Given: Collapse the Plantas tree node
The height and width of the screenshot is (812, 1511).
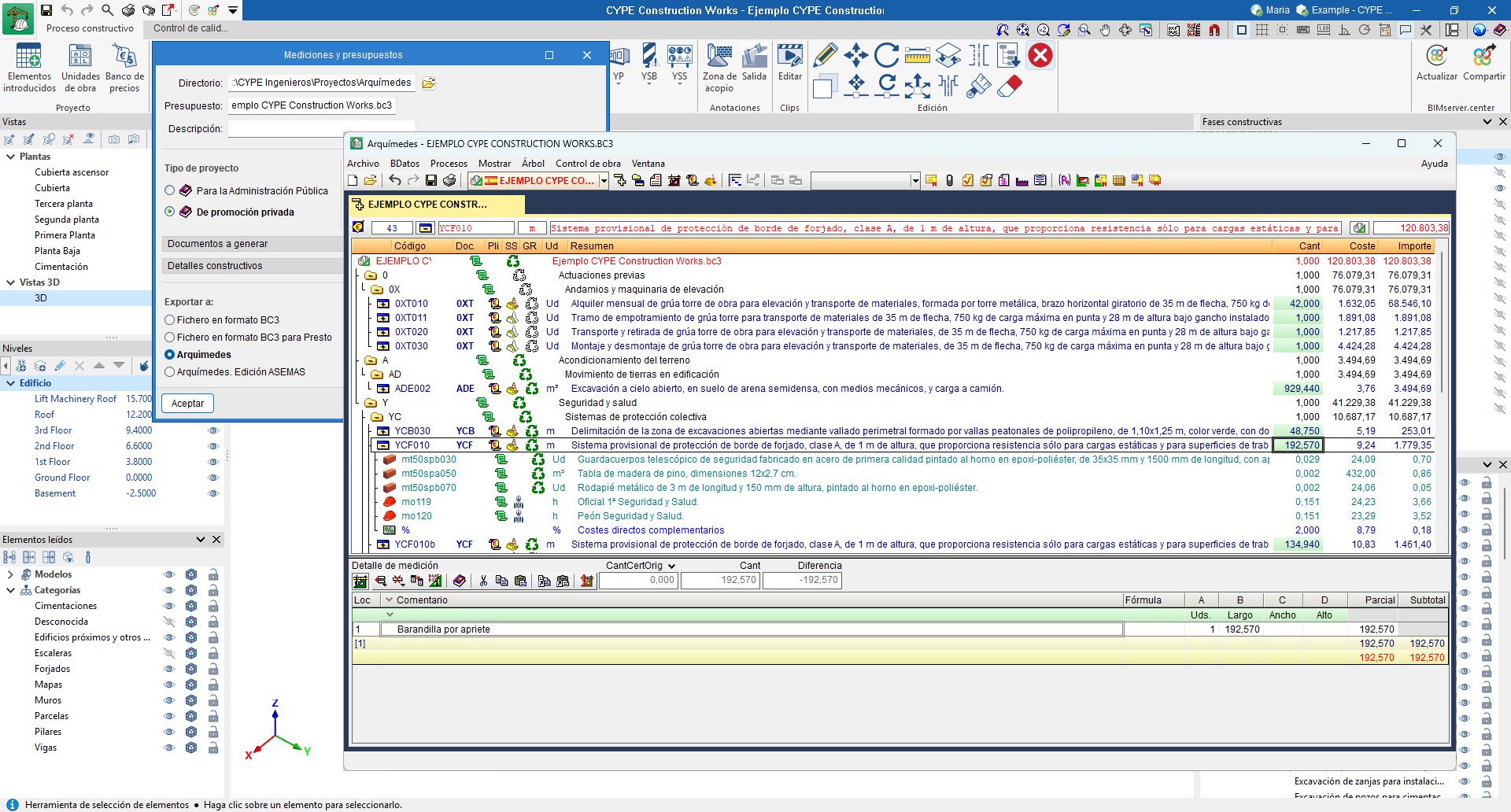Looking at the screenshot, I should (x=11, y=157).
